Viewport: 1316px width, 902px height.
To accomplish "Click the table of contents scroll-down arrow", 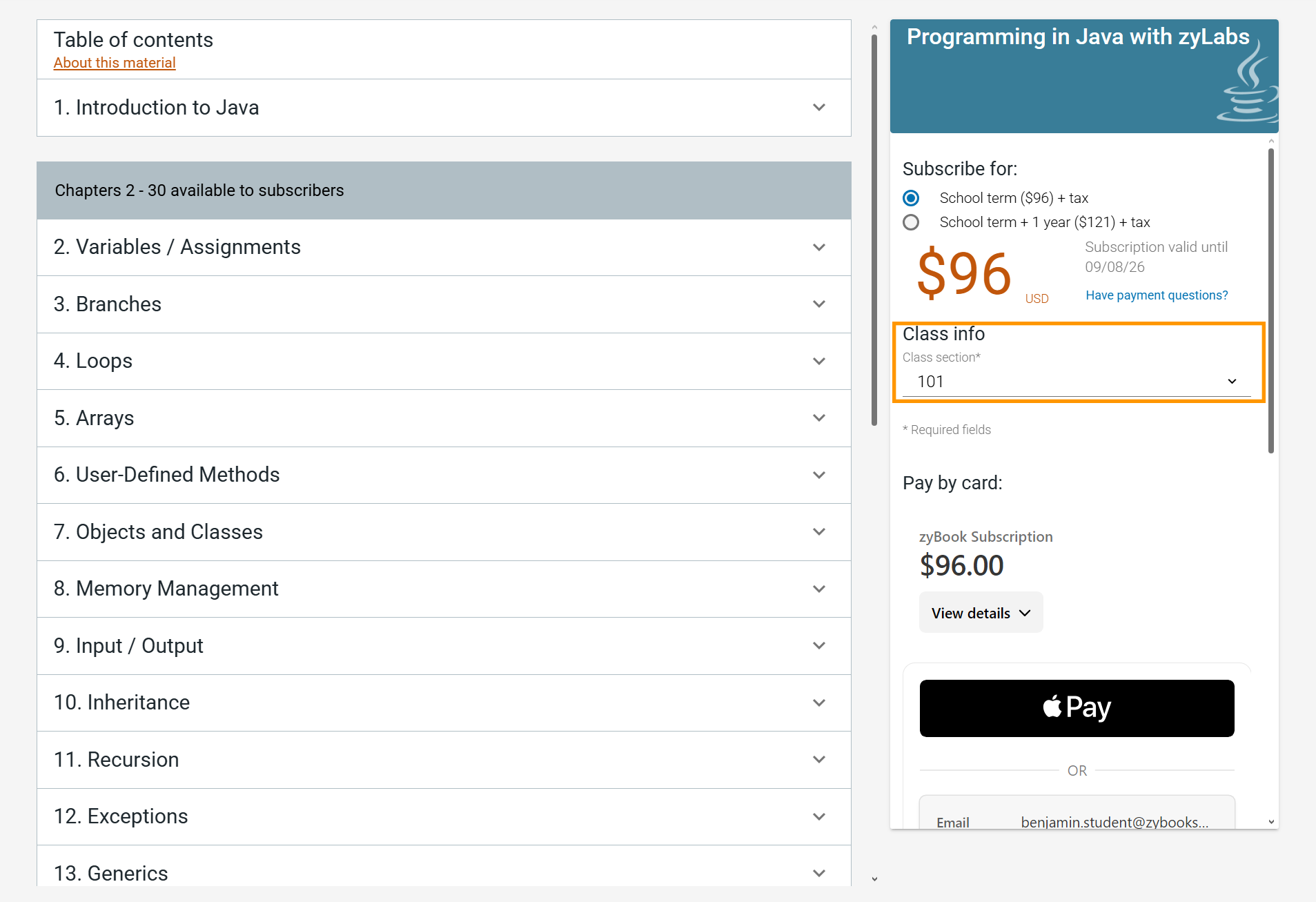I will pyautogui.click(x=874, y=879).
